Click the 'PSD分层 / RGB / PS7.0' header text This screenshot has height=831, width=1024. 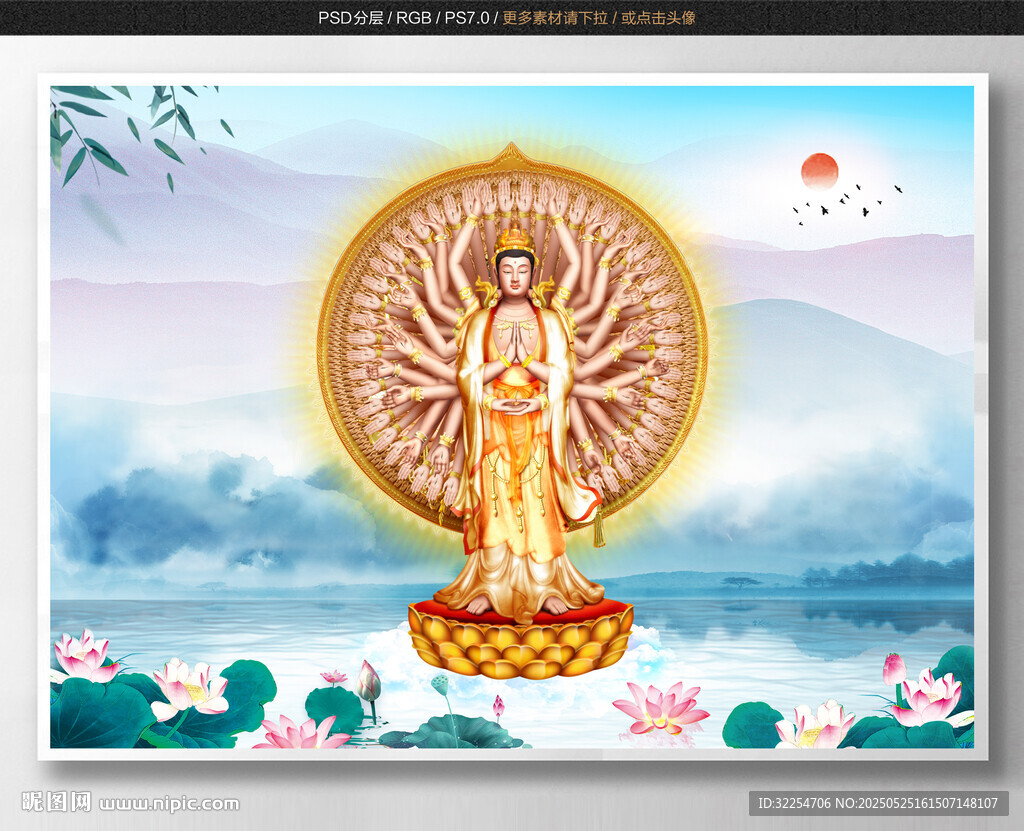click(x=404, y=18)
